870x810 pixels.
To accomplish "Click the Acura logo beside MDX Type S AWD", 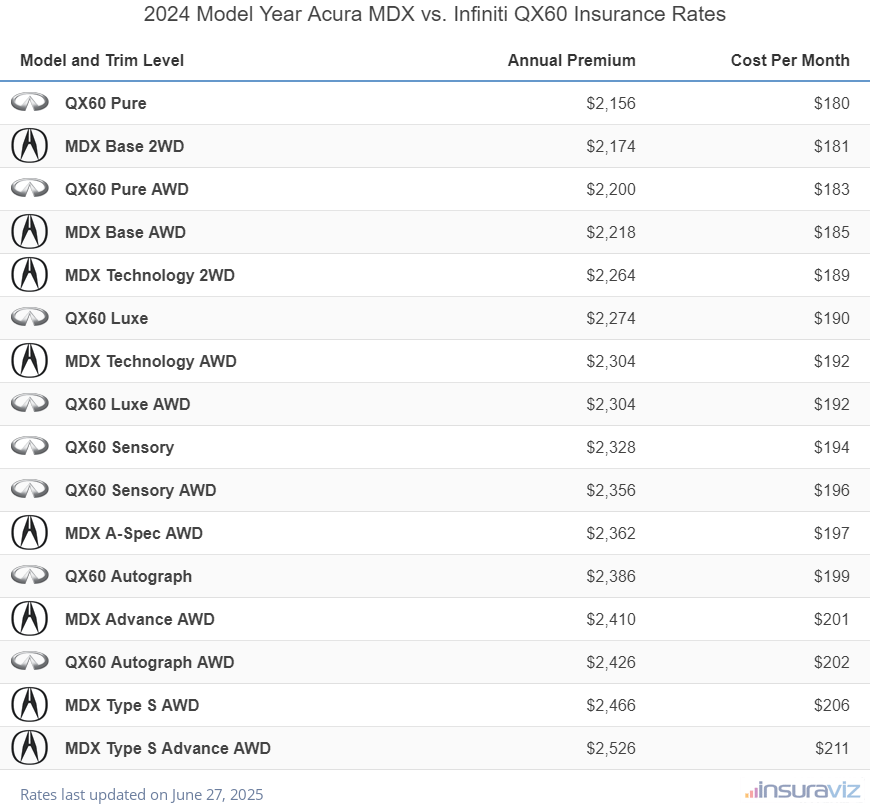I will point(30,705).
